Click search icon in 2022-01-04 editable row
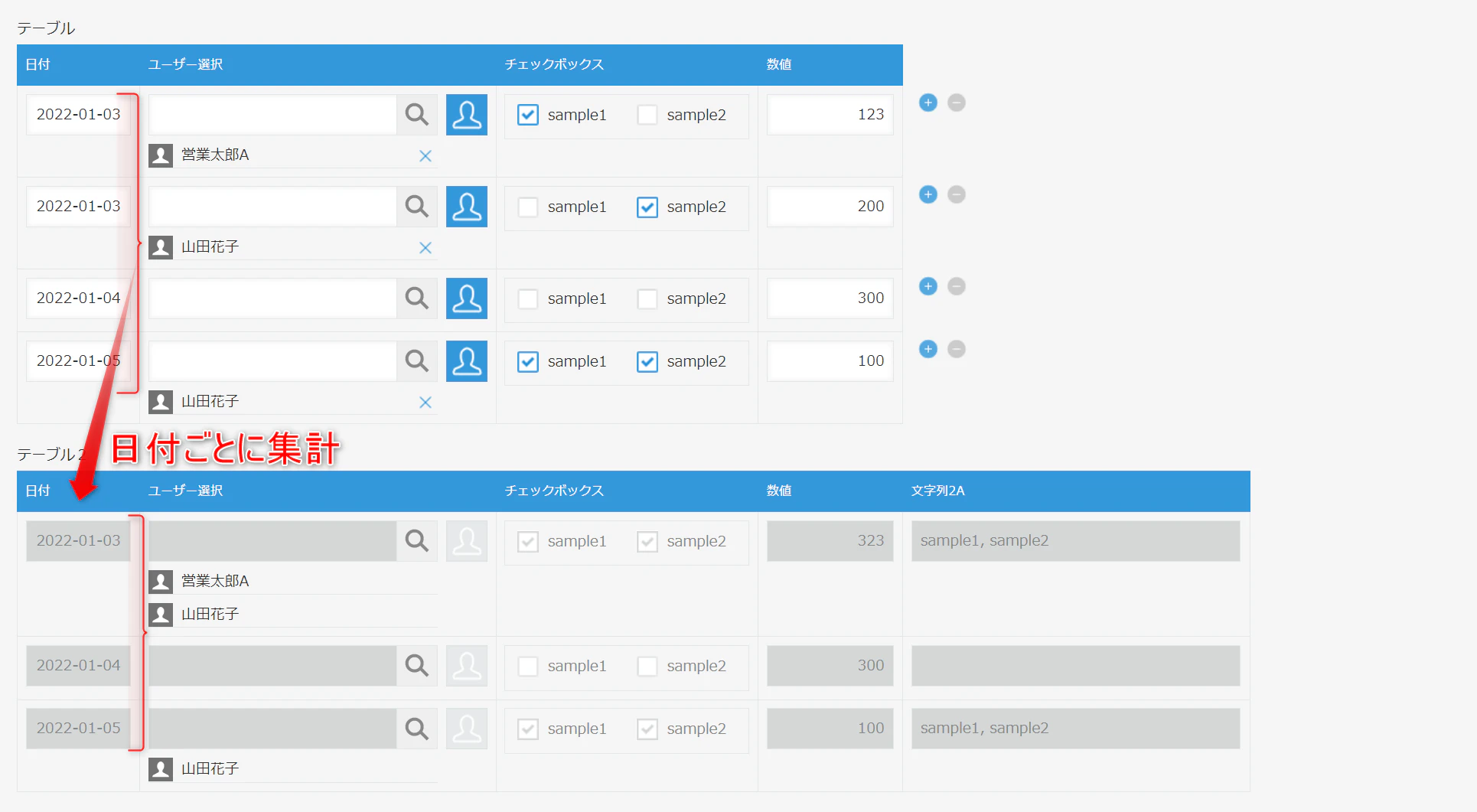The width and height of the screenshot is (1477, 812). pos(417,298)
